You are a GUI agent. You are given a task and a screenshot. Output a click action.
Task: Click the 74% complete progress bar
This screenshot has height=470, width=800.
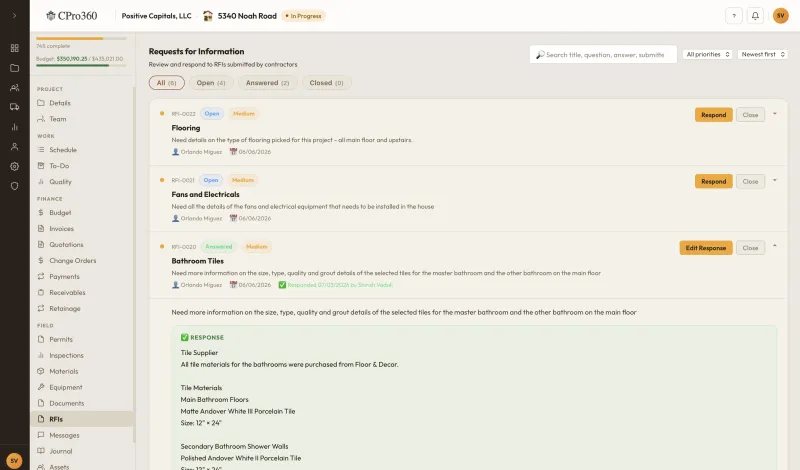pos(81,38)
